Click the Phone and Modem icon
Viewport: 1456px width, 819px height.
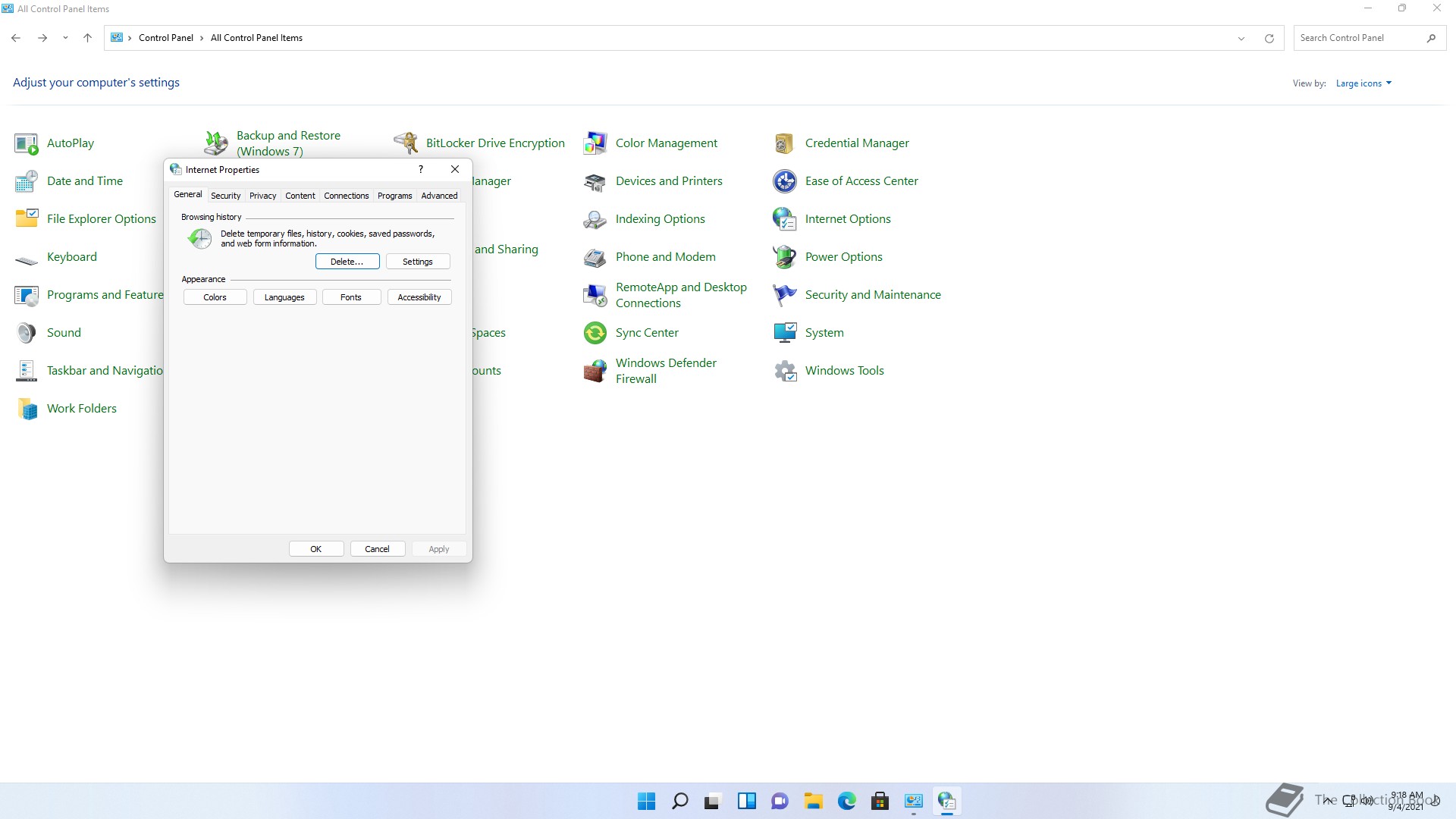[595, 257]
